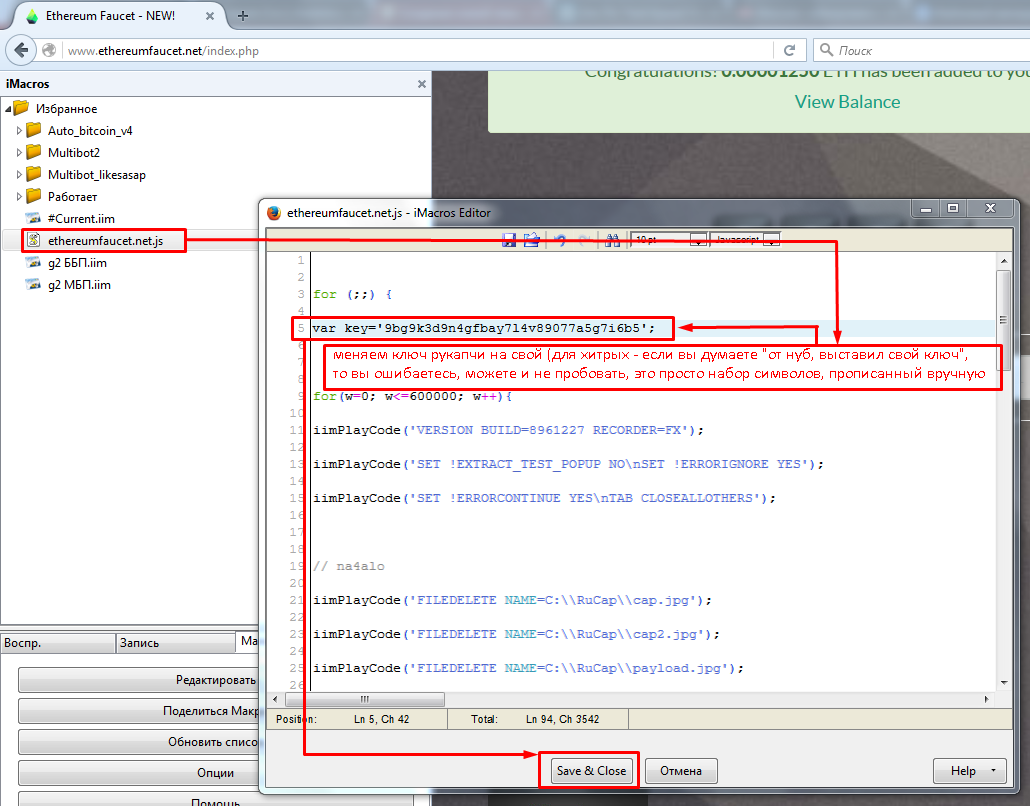Collapse the Избранное folder tree
This screenshot has height=806, width=1030.
(x=8, y=109)
